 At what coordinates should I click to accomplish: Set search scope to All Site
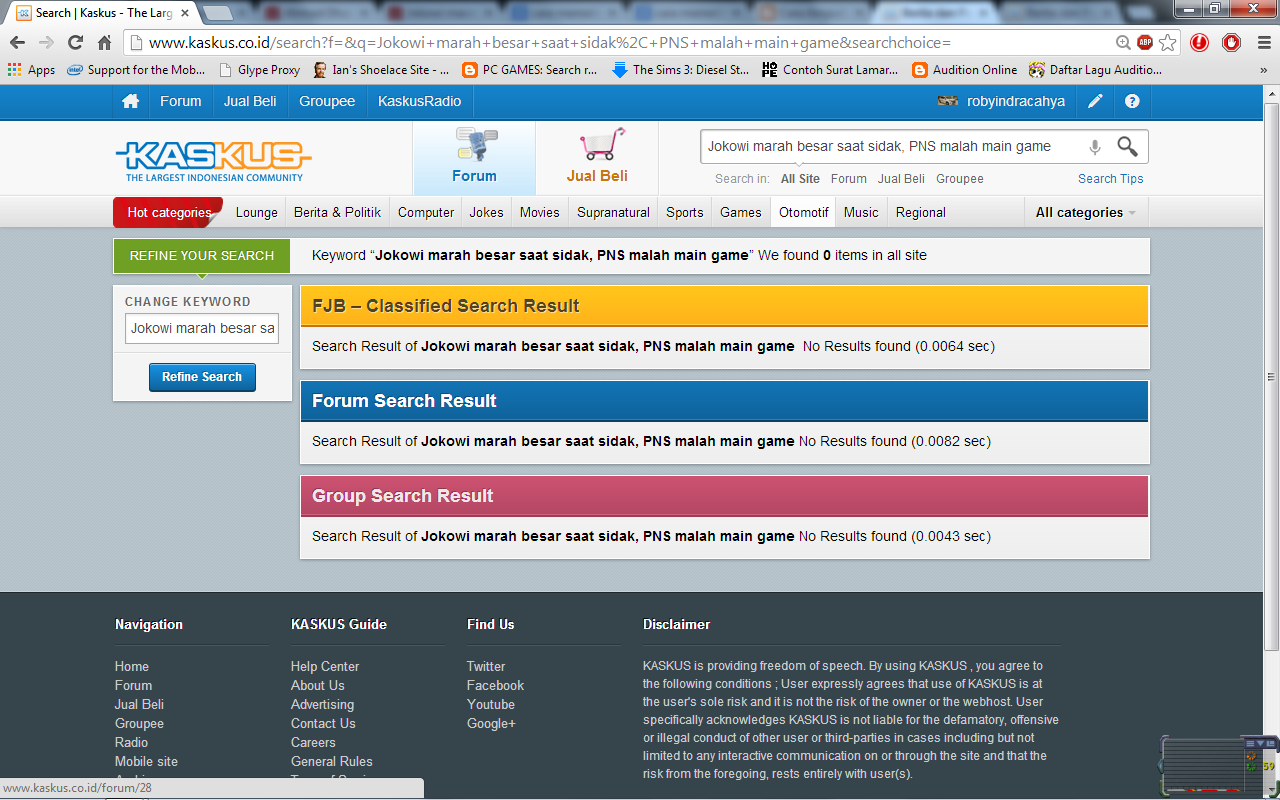[800, 179]
